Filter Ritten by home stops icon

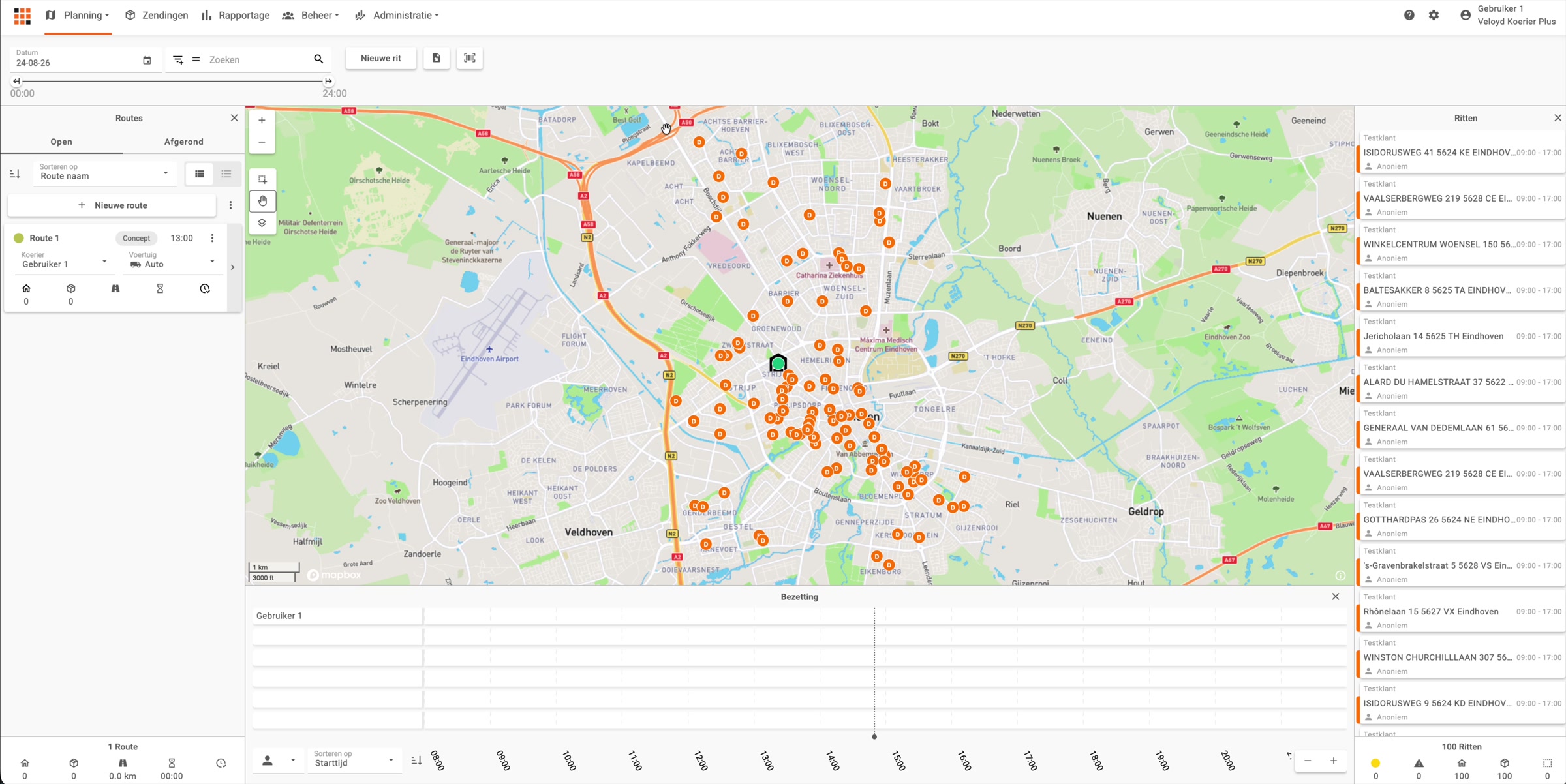point(1462,763)
